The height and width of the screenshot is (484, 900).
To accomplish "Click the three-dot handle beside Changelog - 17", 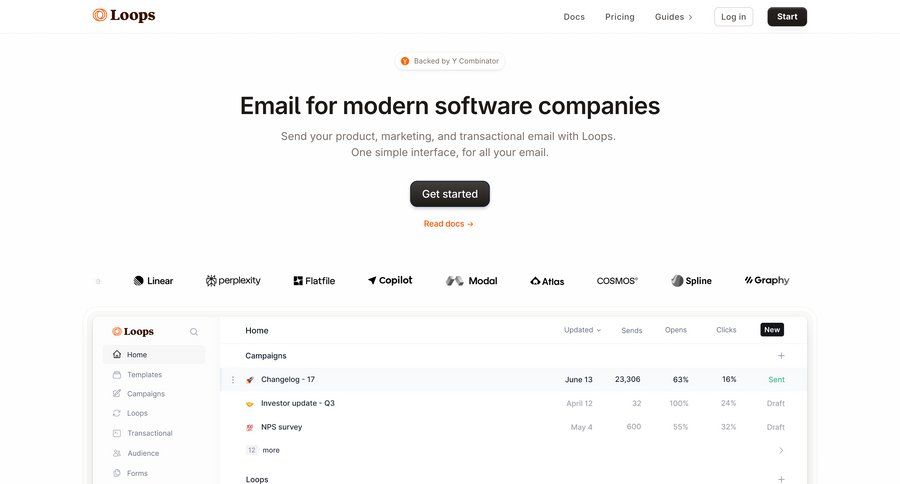I will coord(233,380).
